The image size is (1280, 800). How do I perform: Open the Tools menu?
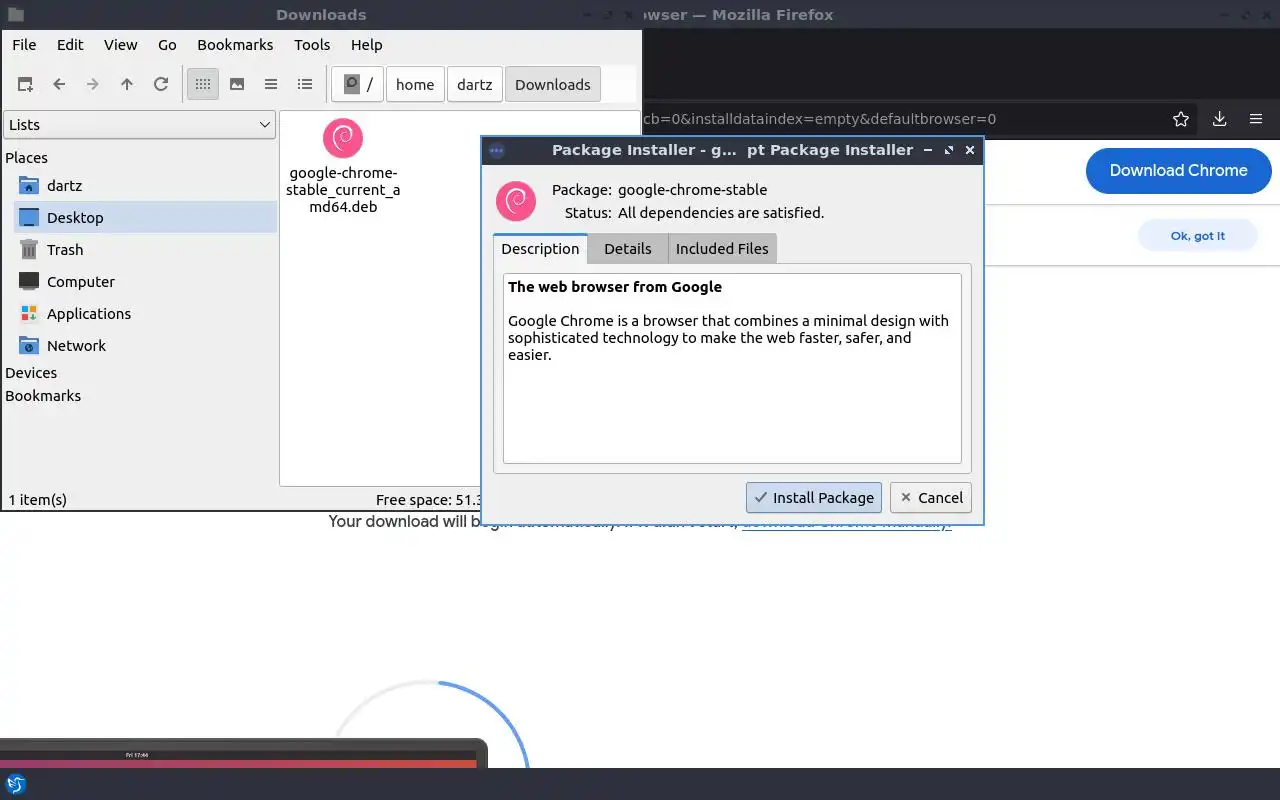312,45
